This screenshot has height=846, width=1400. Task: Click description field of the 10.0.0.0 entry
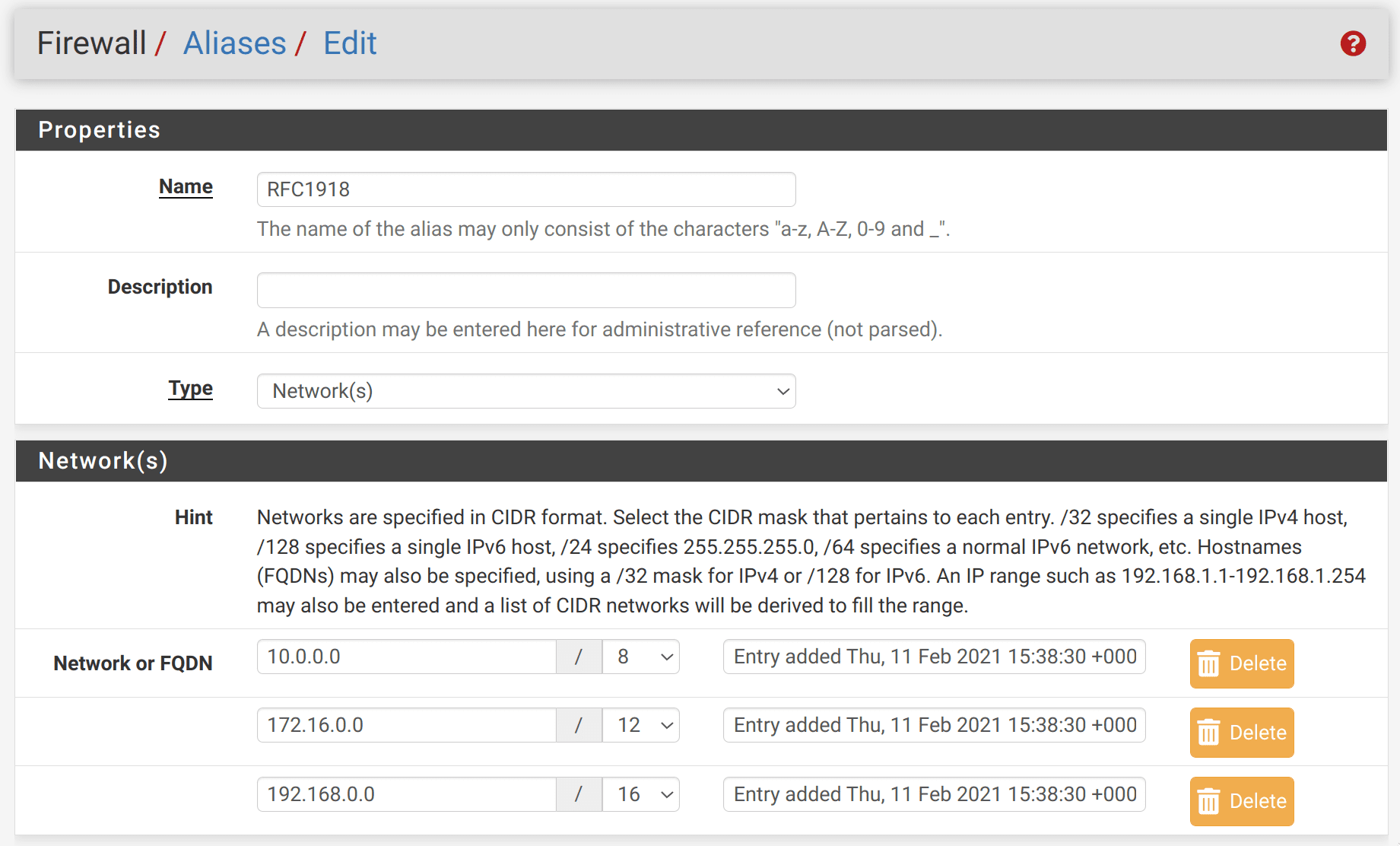(934, 657)
